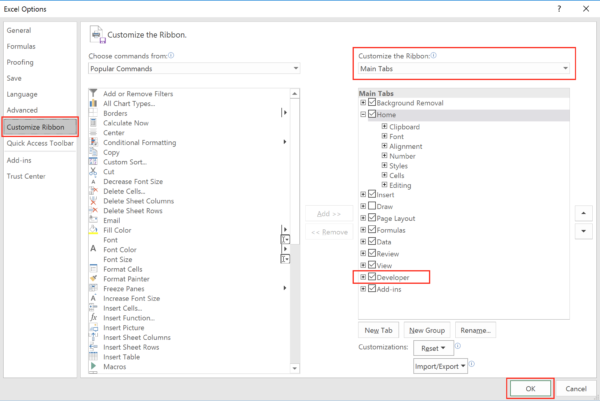
Task: Click the Insert Table icon
Action: (93, 357)
